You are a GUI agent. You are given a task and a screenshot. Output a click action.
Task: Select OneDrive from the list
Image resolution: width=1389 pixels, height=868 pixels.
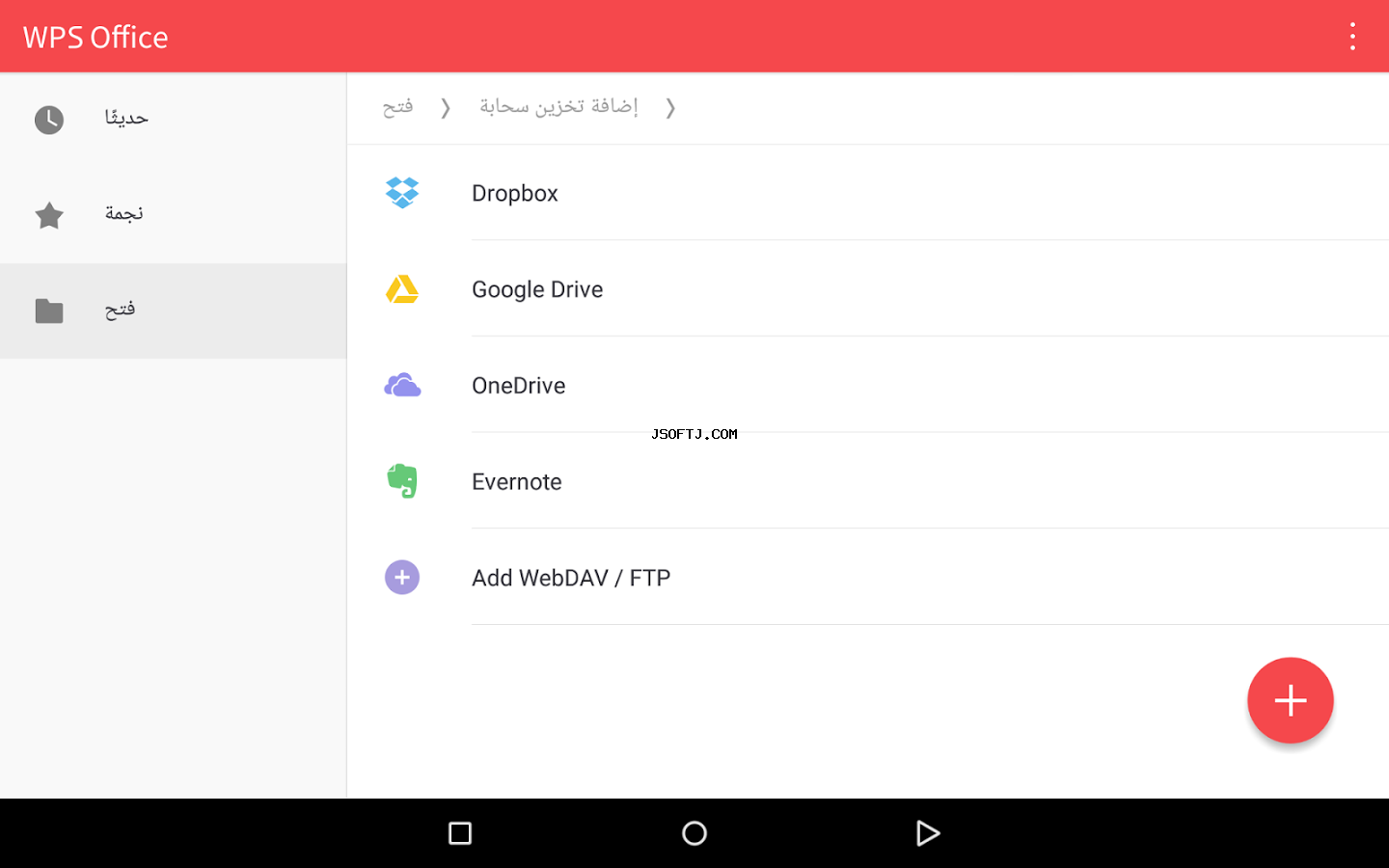[868, 386]
